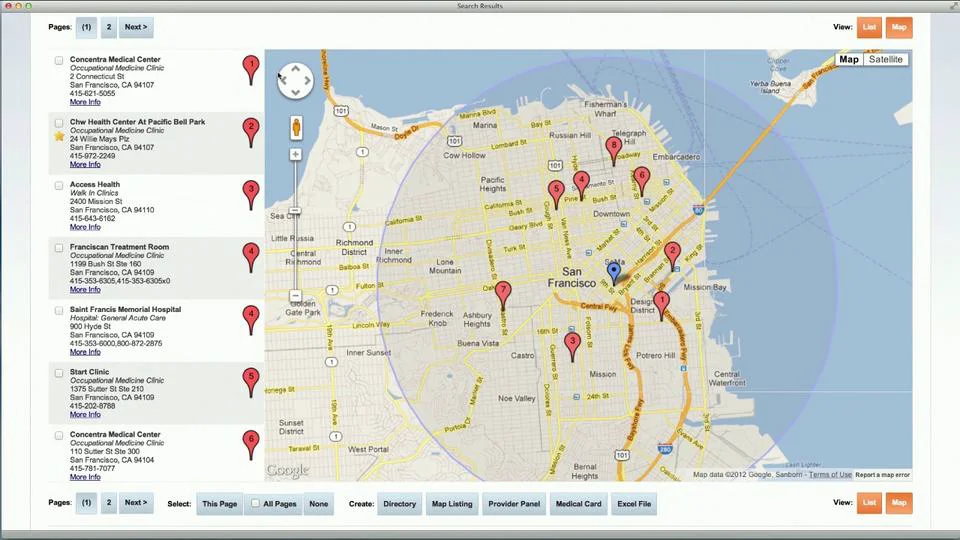The image size is (960, 540).
Task: Create an Excel File
Action: coord(634,504)
